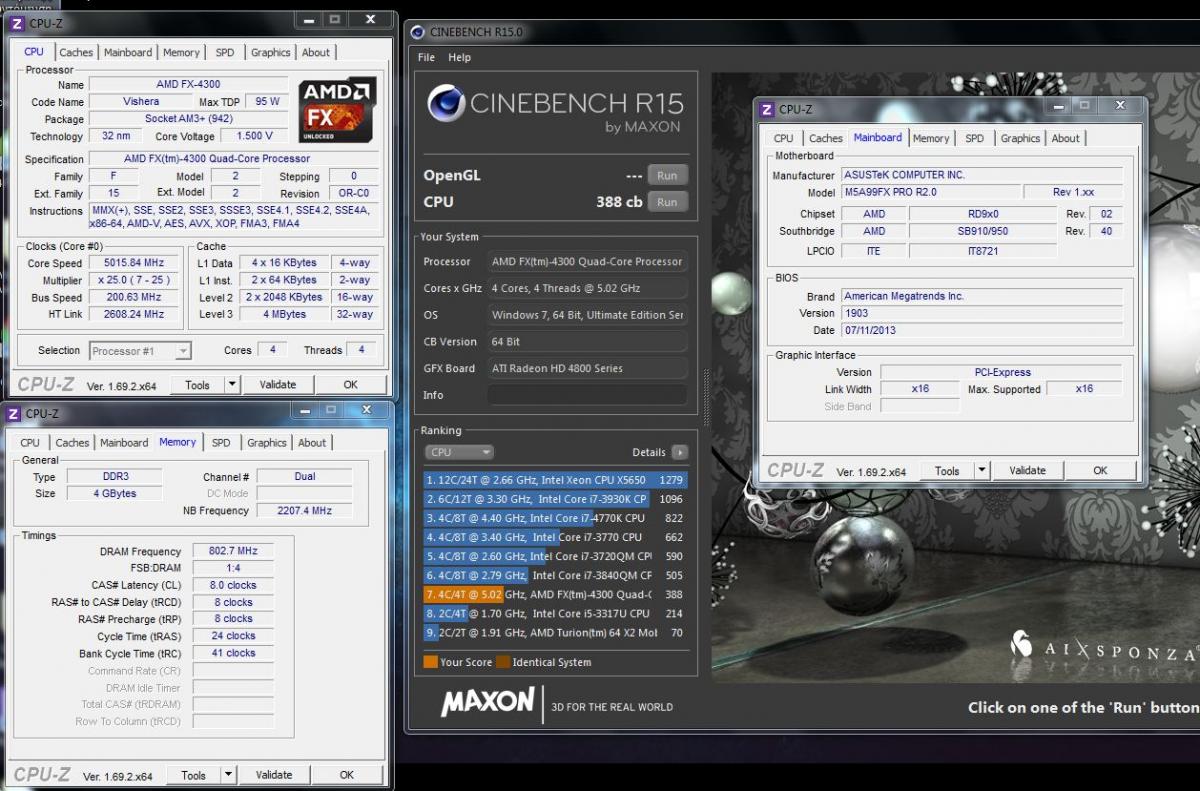Run the CPU benchmark in Cinebench
Screen dimensions: 1200x791
[x=667, y=201]
